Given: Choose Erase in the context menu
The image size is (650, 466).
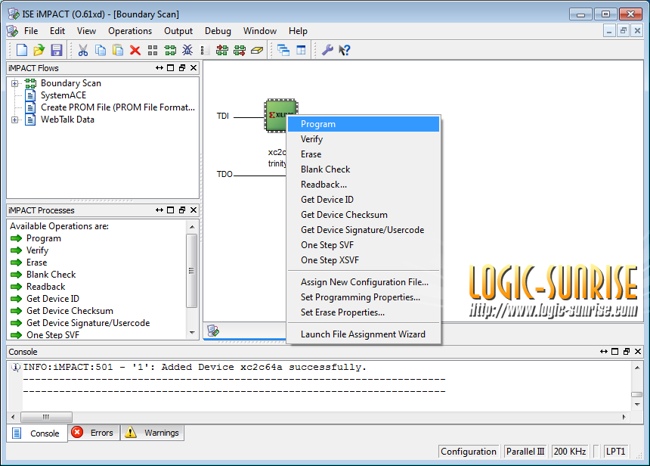Looking at the screenshot, I should [364, 154].
